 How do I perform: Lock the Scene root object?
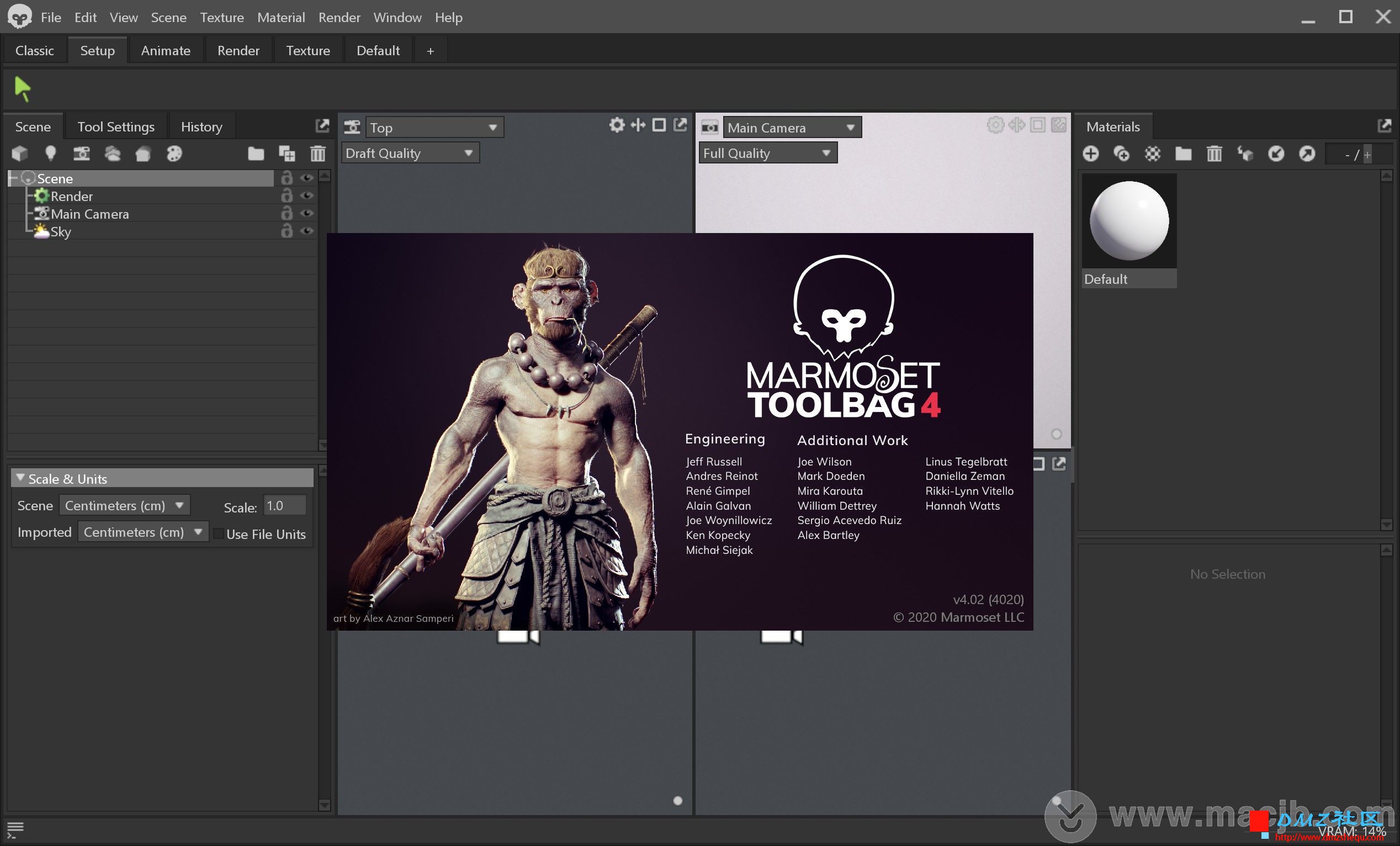coord(287,178)
